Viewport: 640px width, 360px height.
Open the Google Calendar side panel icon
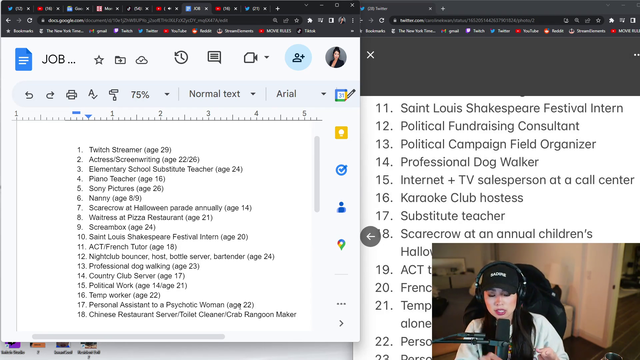[340, 95]
